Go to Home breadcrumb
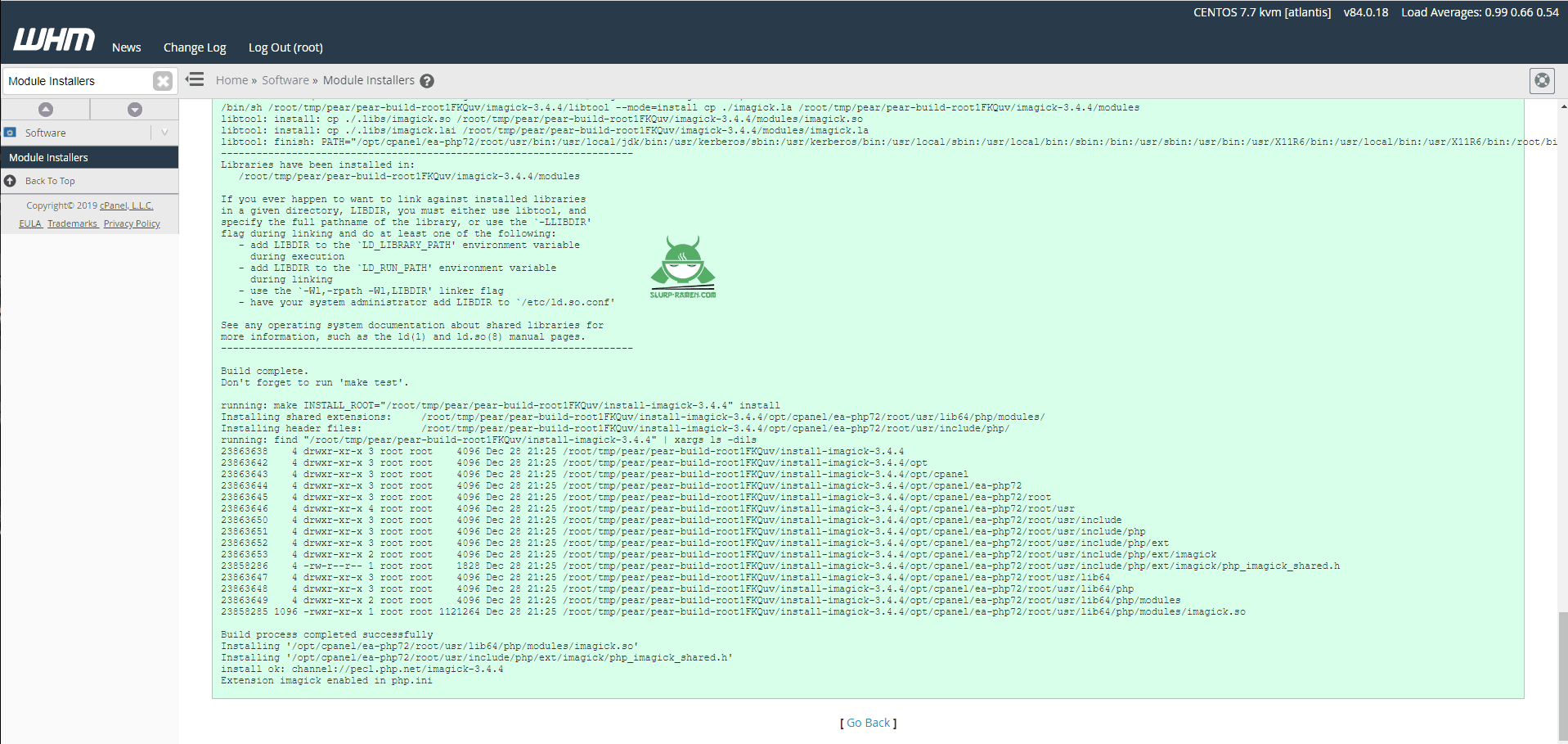 pyautogui.click(x=231, y=80)
